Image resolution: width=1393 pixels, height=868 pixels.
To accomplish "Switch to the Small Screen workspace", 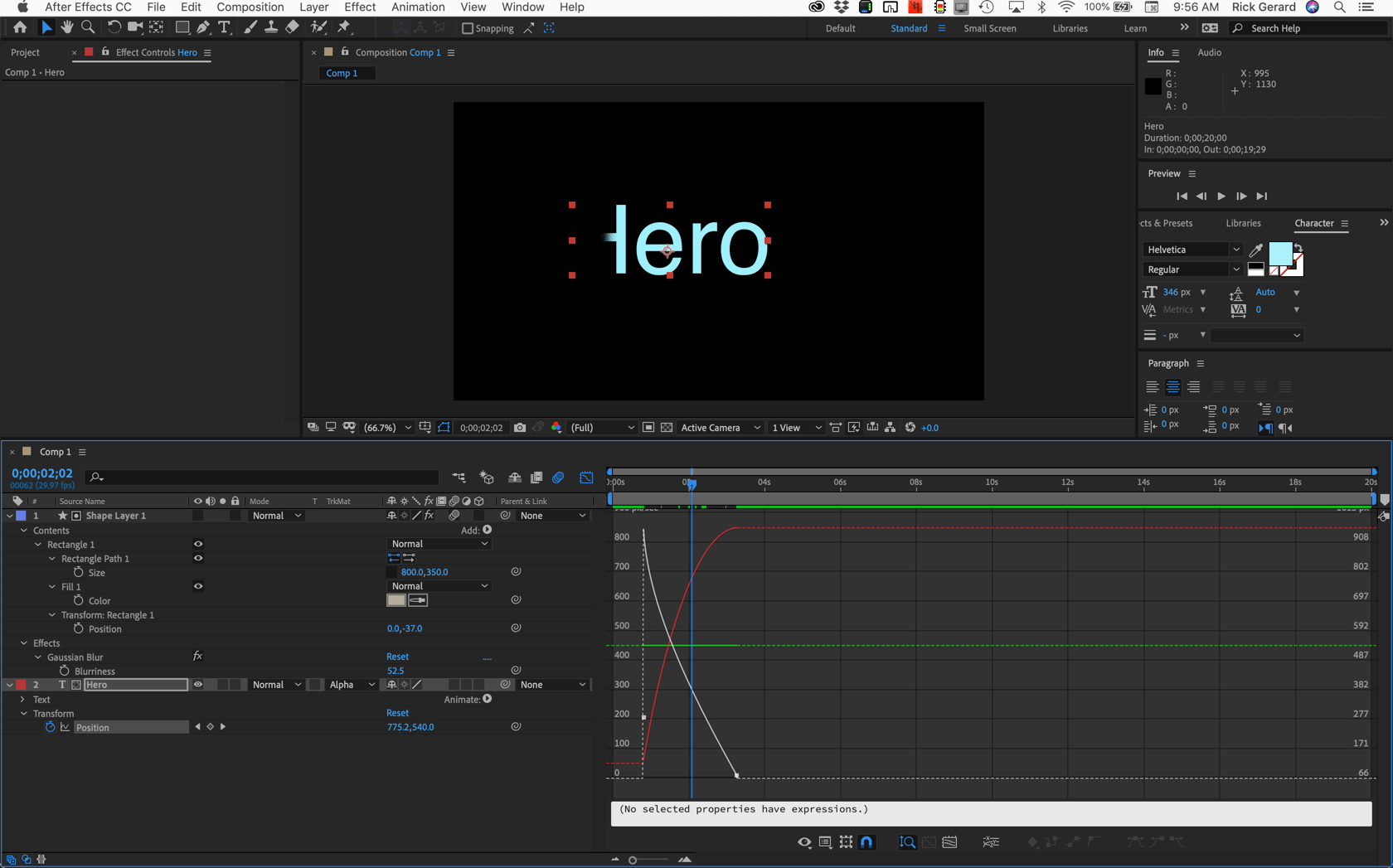I will [989, 28].
